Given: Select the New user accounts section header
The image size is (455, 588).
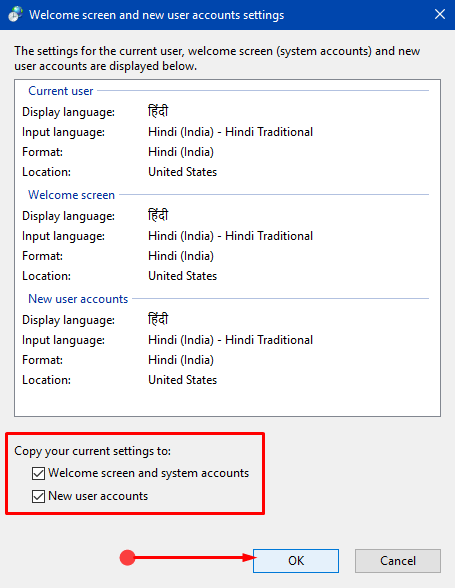Looking at the screenshot, I should tap(78, 298).
